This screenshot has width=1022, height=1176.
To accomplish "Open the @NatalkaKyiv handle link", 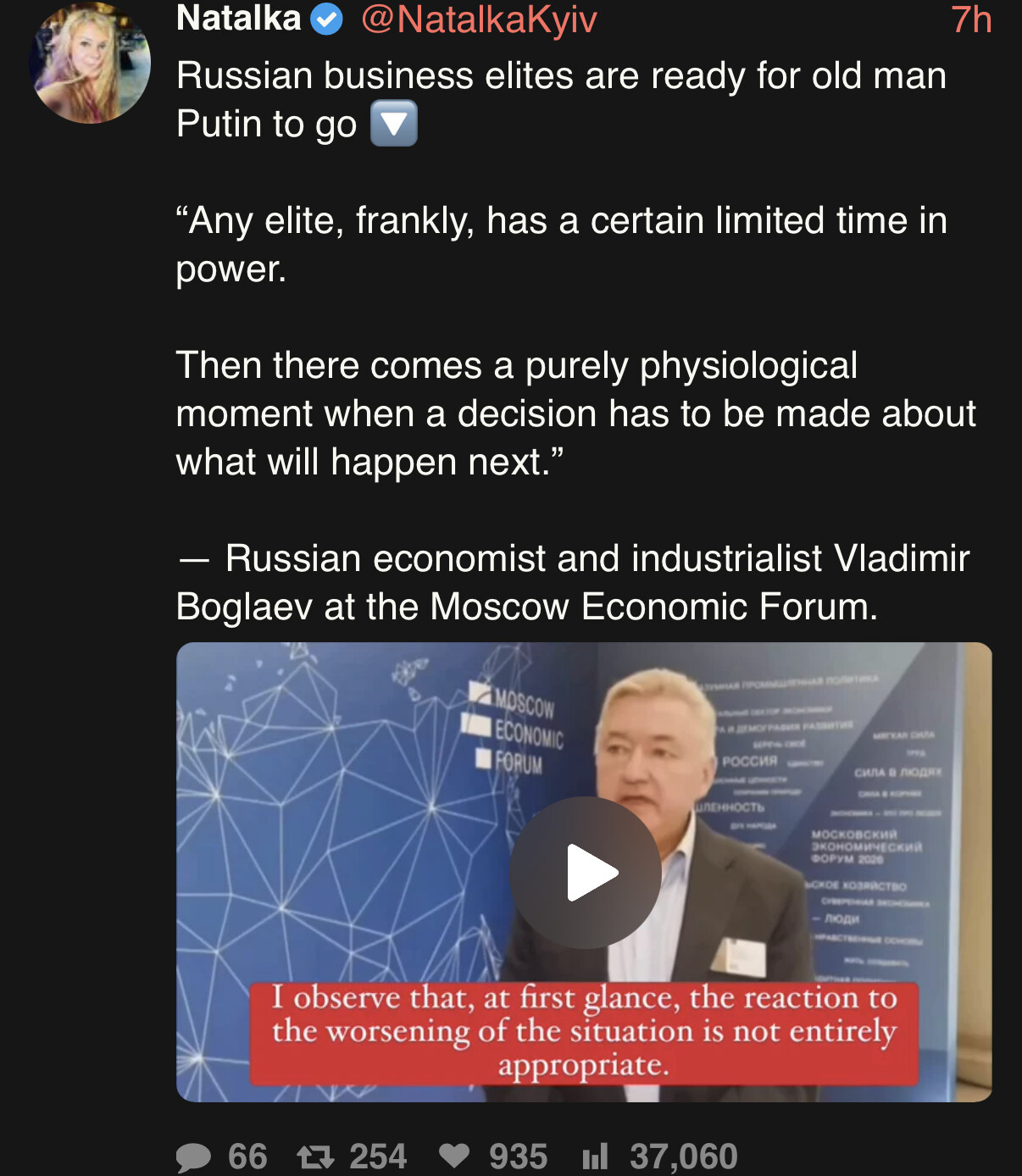I will pyautogui.click(x=479, y=19).
